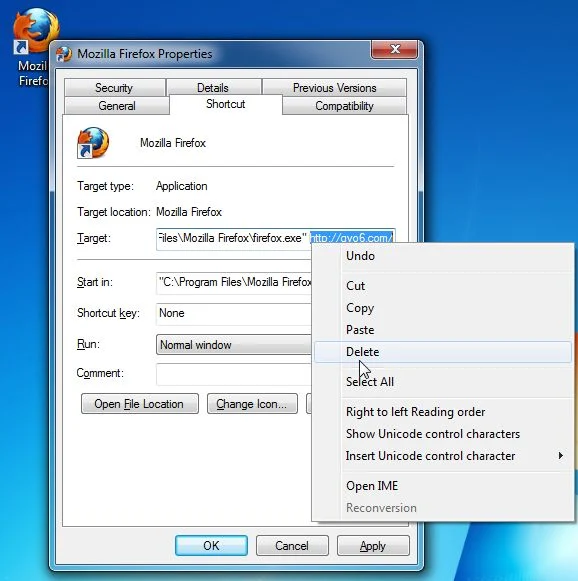
Task: Click the greyed-out Reconversion entry
Action: tap(443, 508)
